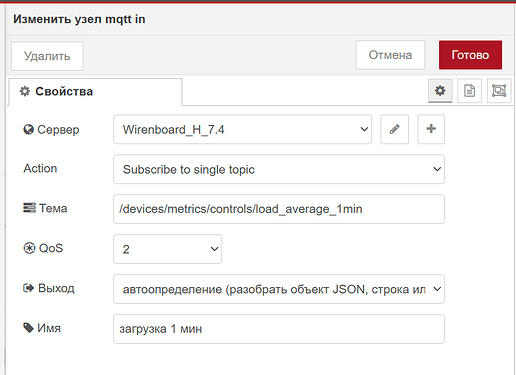This screenshot has width=516, height=375.
Task: Open node description document icon
Action: 469,91
